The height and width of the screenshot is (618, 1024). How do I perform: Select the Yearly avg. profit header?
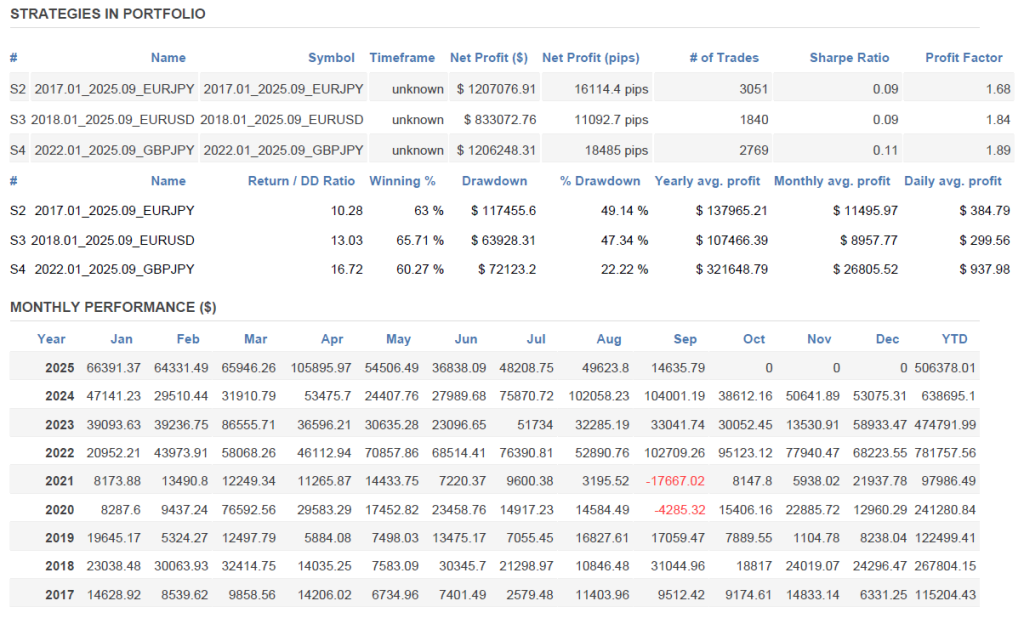click(x=710, y=181)
